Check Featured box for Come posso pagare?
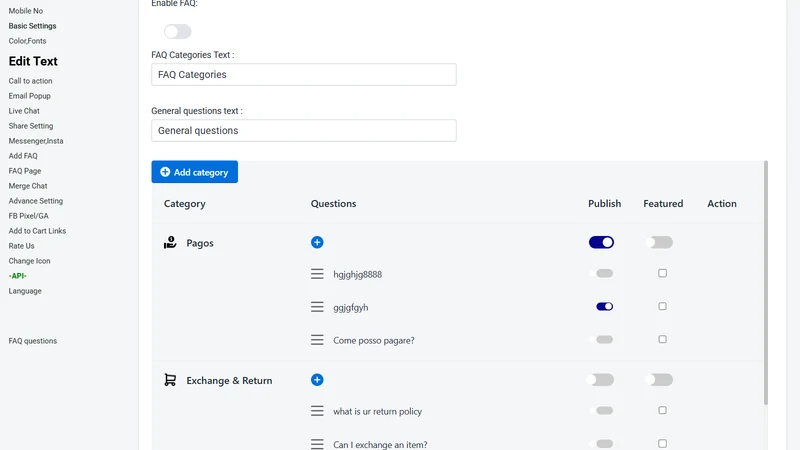This screenshot has height=450, width=800. pos(662,339)
